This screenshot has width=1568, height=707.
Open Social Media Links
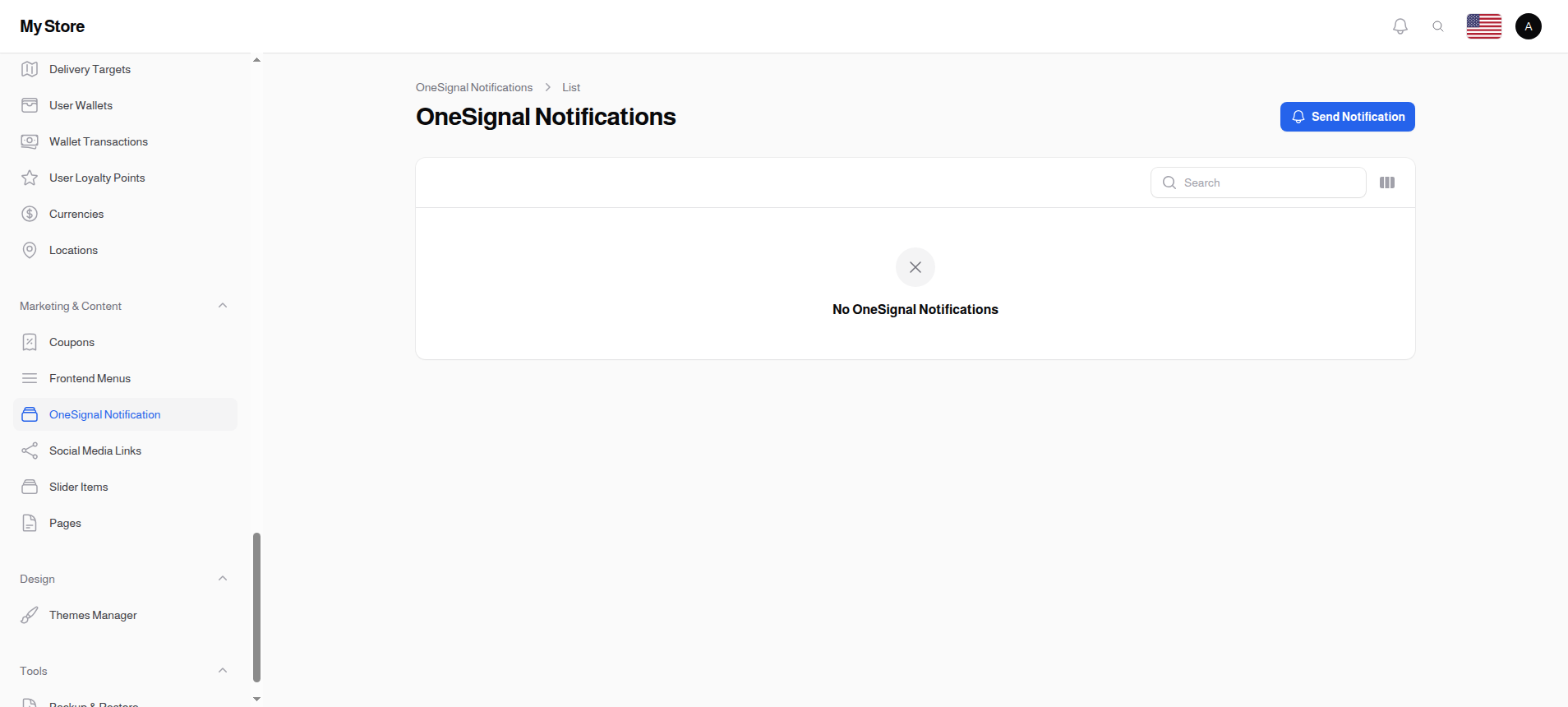coord(125,451)
